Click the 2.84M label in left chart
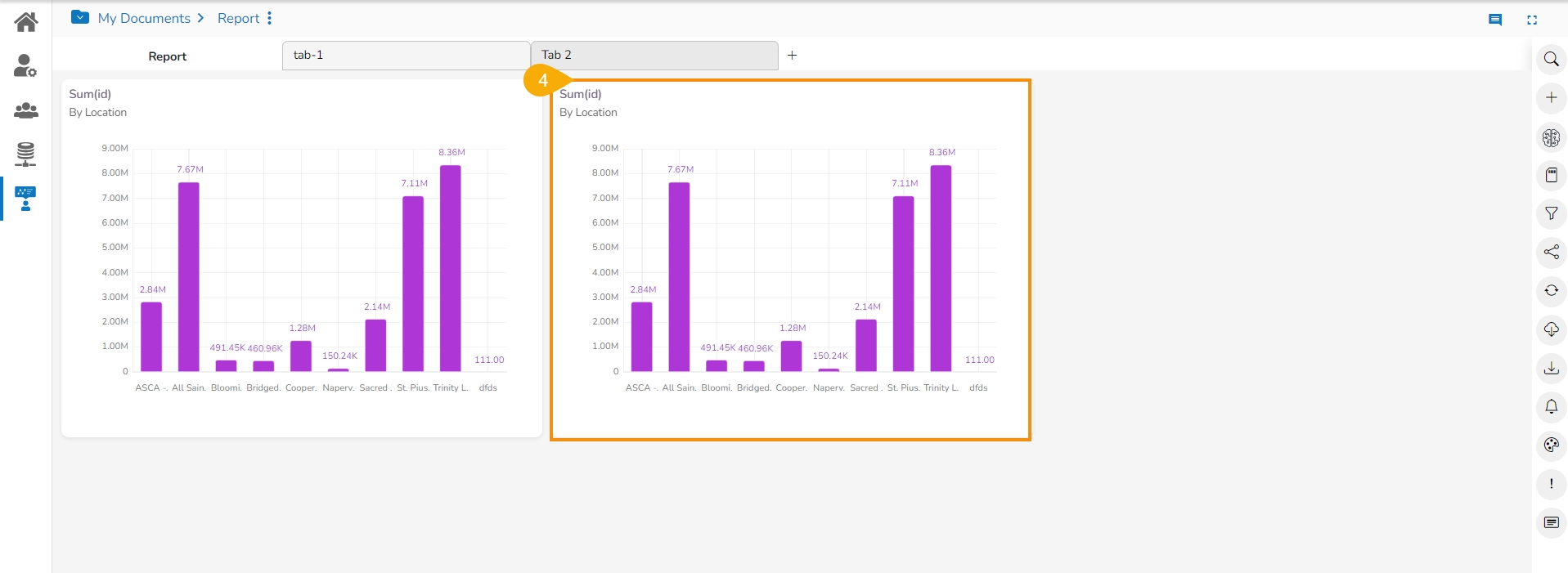The height and width of the screenshot is (573, 1568). pyautogui.click(x=153, y=289)
